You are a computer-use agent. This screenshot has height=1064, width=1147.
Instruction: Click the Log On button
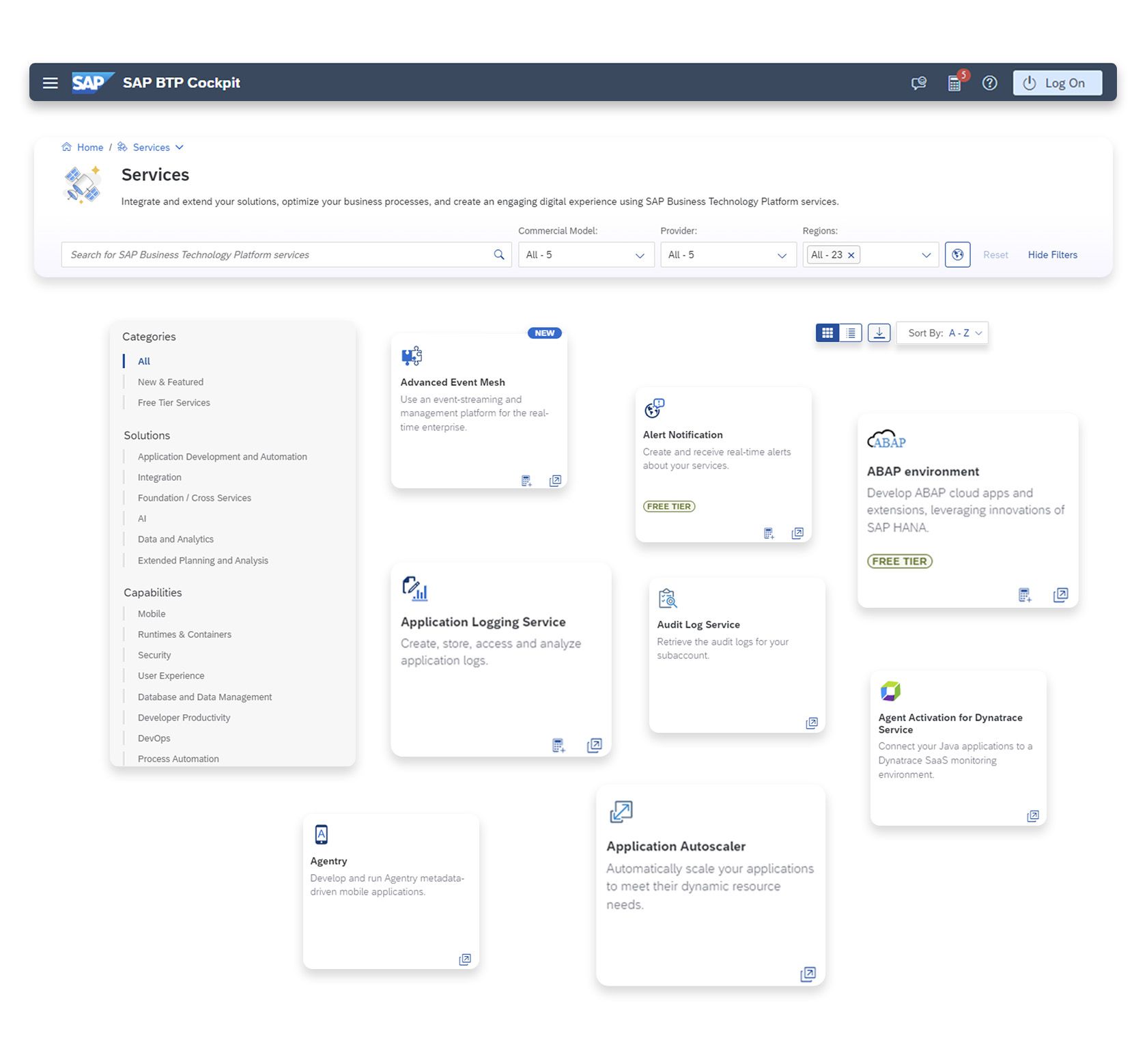coord(1057,83)
